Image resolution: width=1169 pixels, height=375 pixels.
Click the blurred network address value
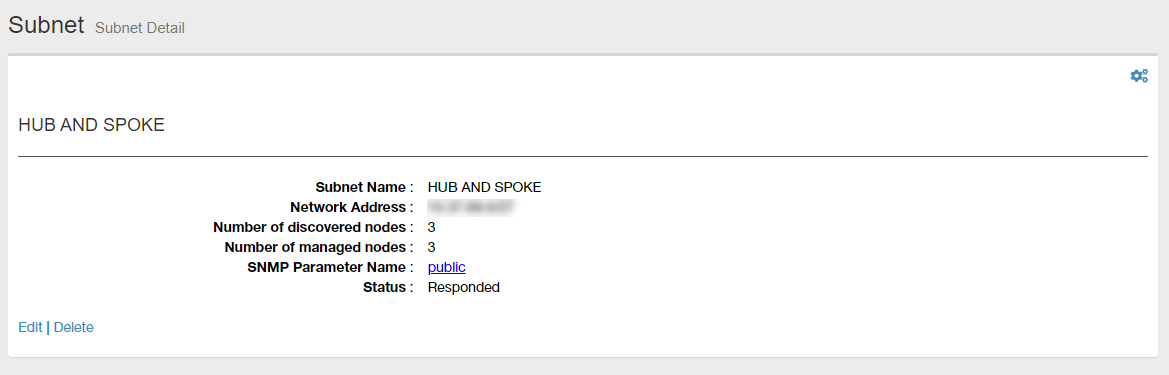(470, 207)
